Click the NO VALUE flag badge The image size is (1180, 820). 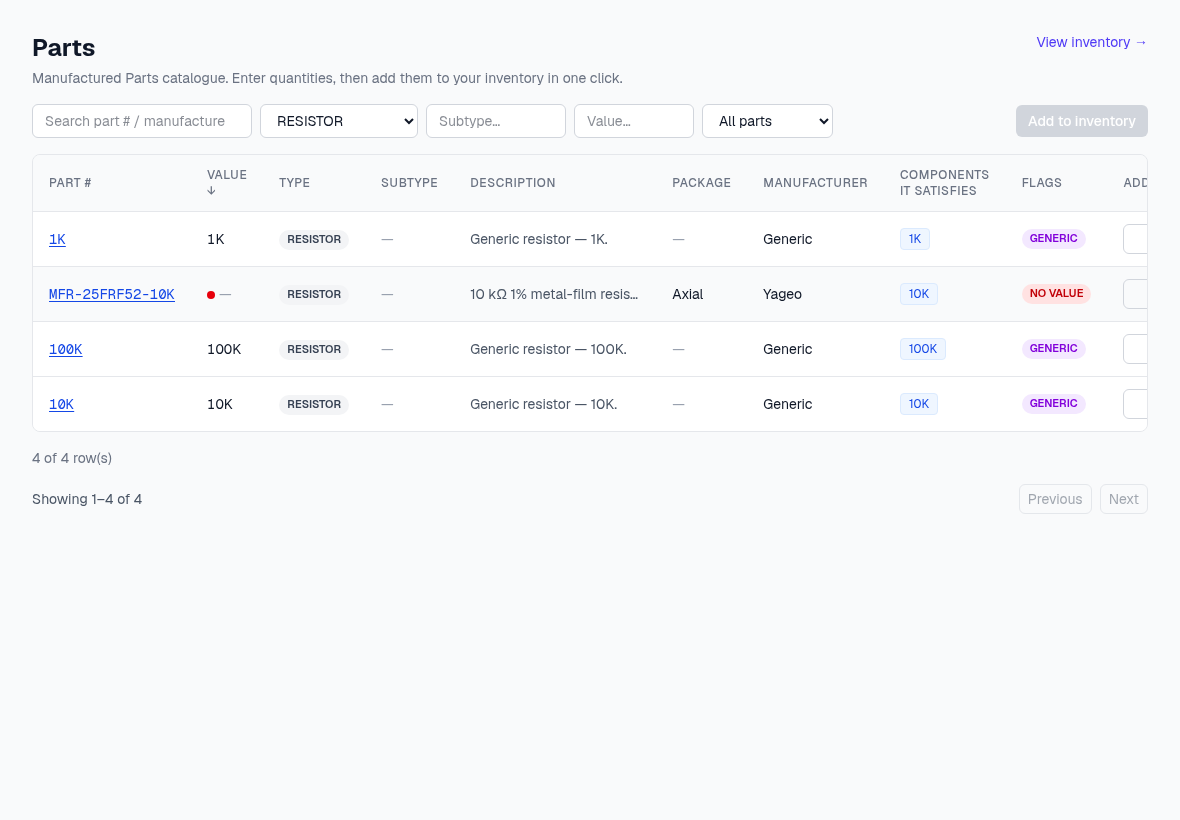[x=1056, y=293]
